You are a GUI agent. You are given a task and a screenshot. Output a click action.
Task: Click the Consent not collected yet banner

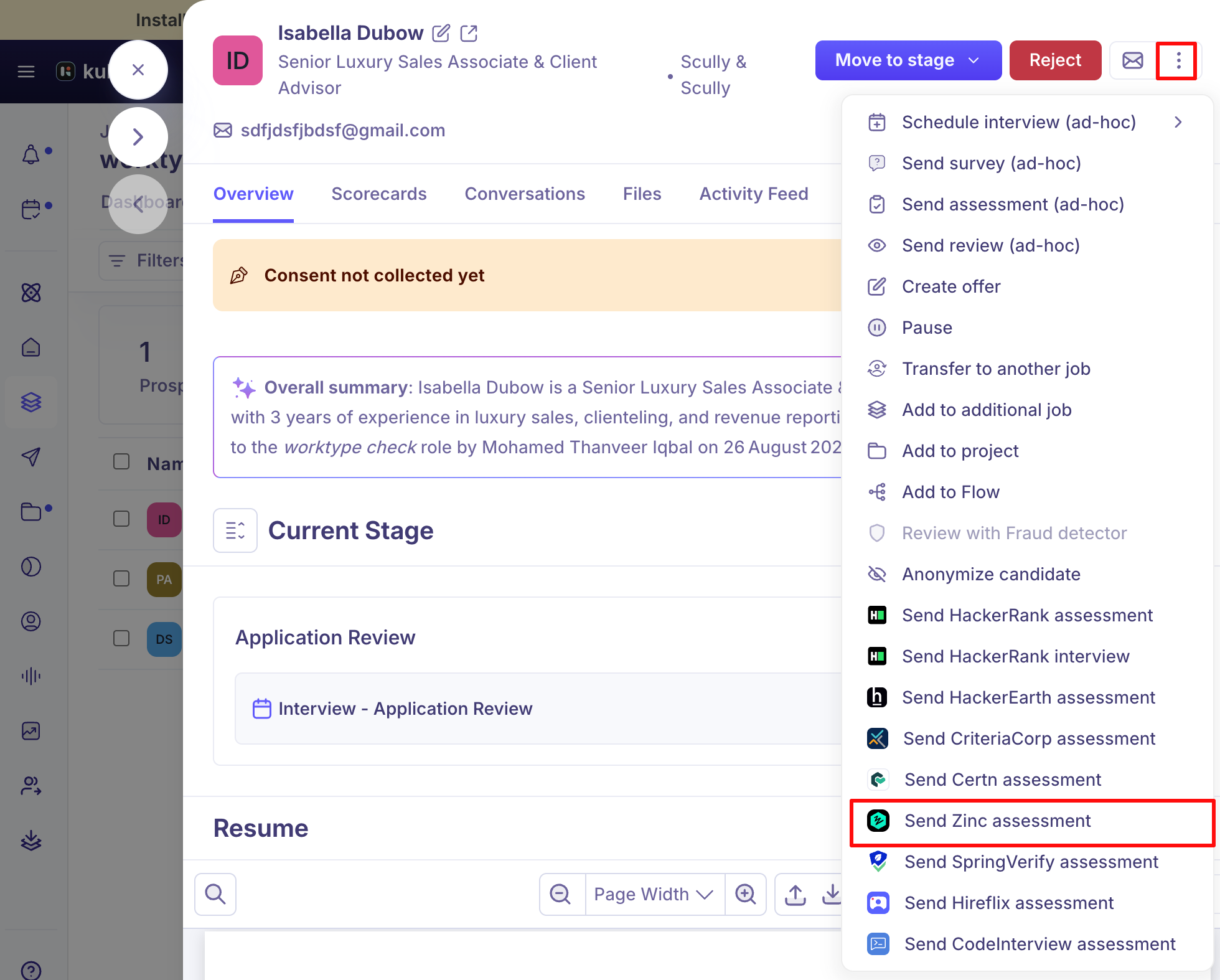coord(527,275)
